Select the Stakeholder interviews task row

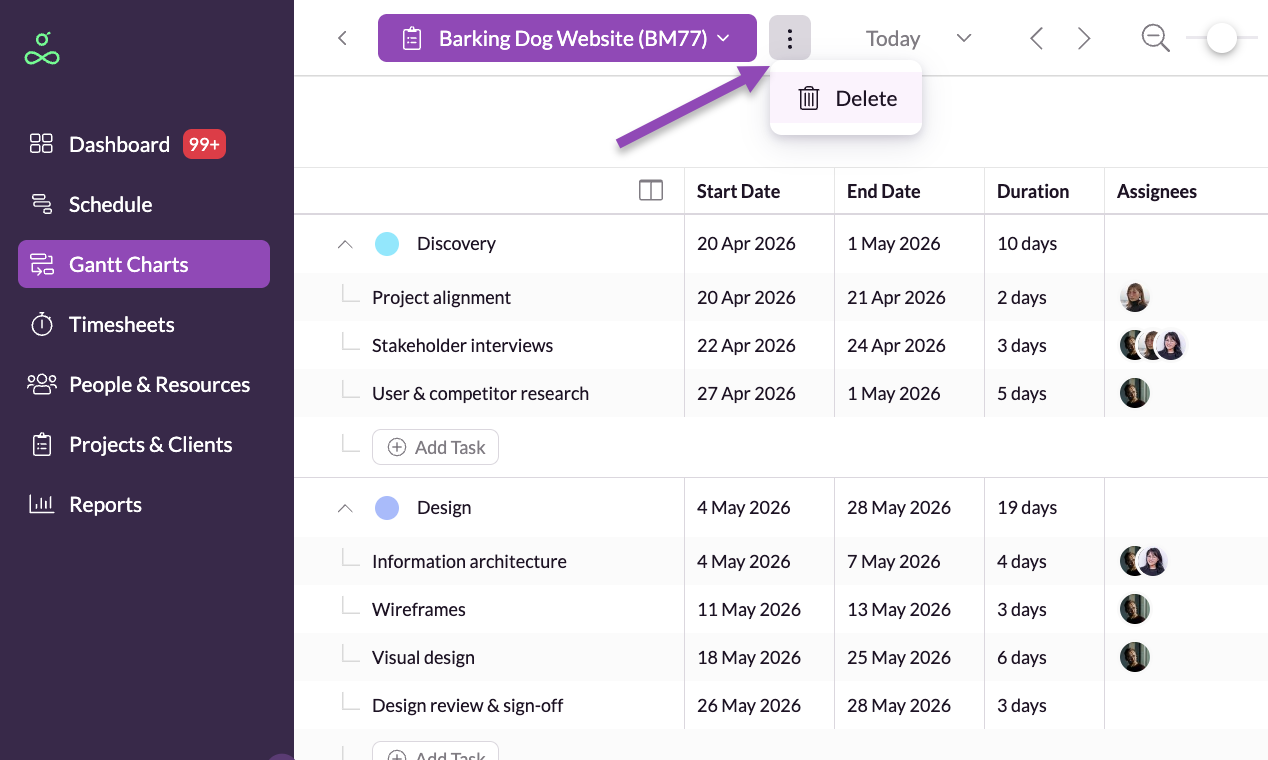pos(462,345)
